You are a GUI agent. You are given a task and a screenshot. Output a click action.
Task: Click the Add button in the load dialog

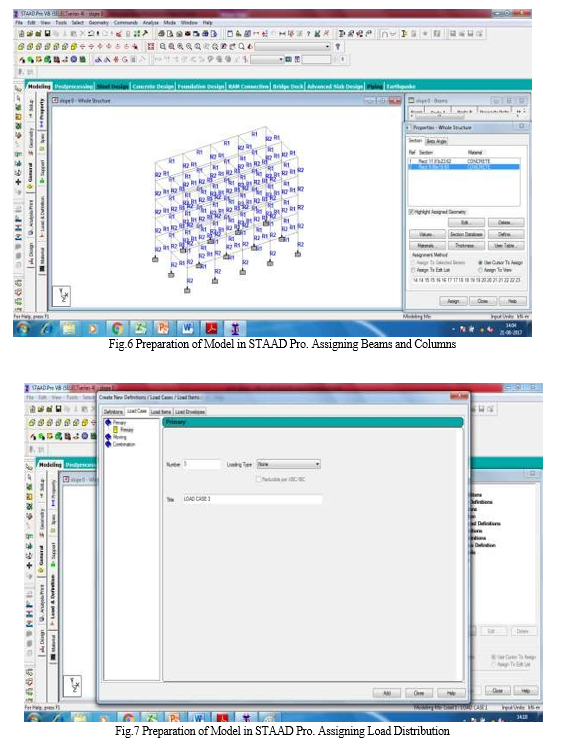tap(387, 693)
